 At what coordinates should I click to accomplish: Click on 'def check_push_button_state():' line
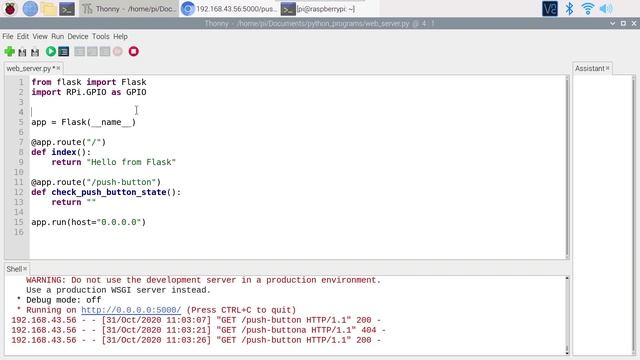[106, 192]
